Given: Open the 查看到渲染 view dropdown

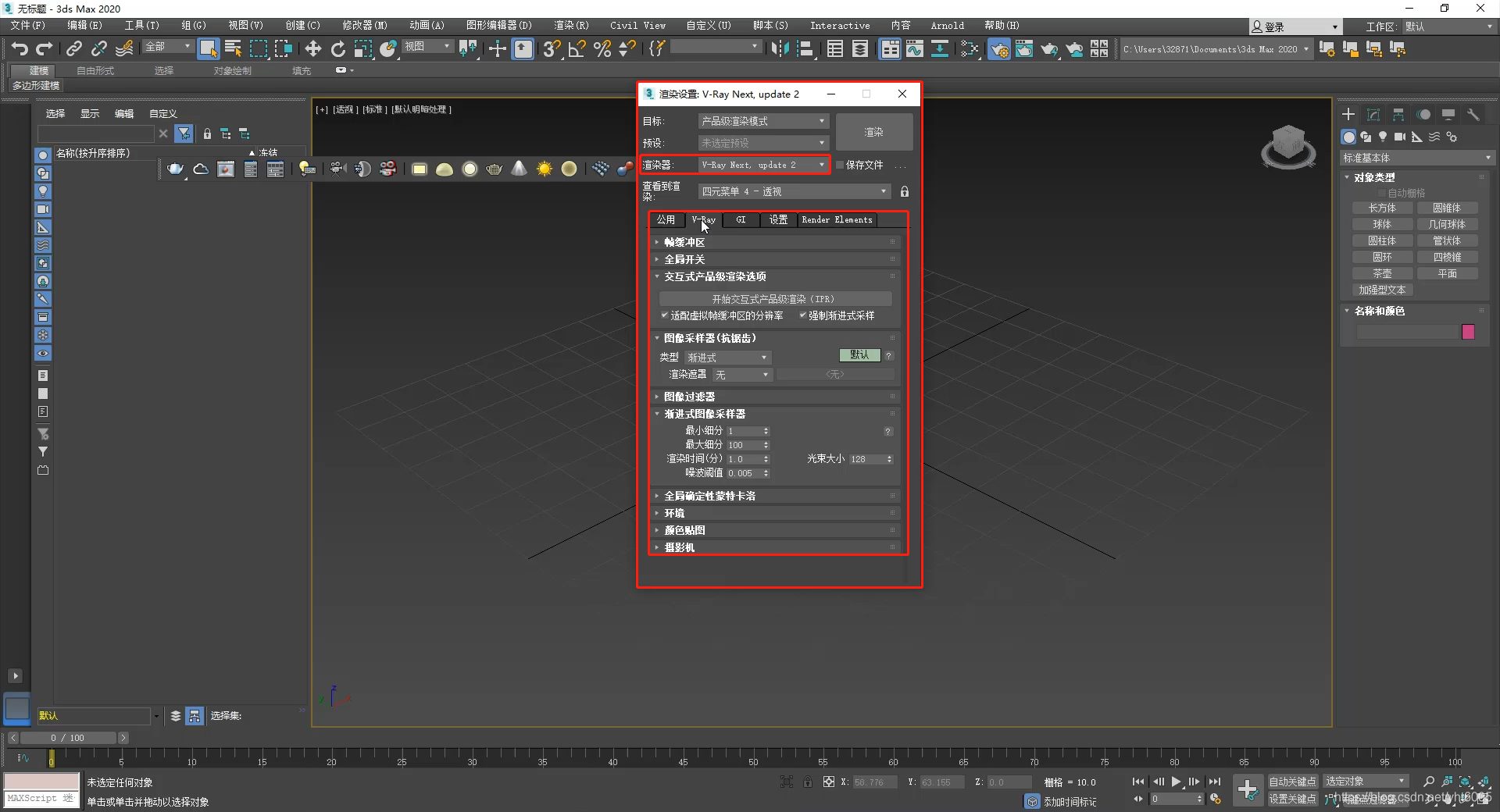Looking at the screenshot, I should [794, 191].
